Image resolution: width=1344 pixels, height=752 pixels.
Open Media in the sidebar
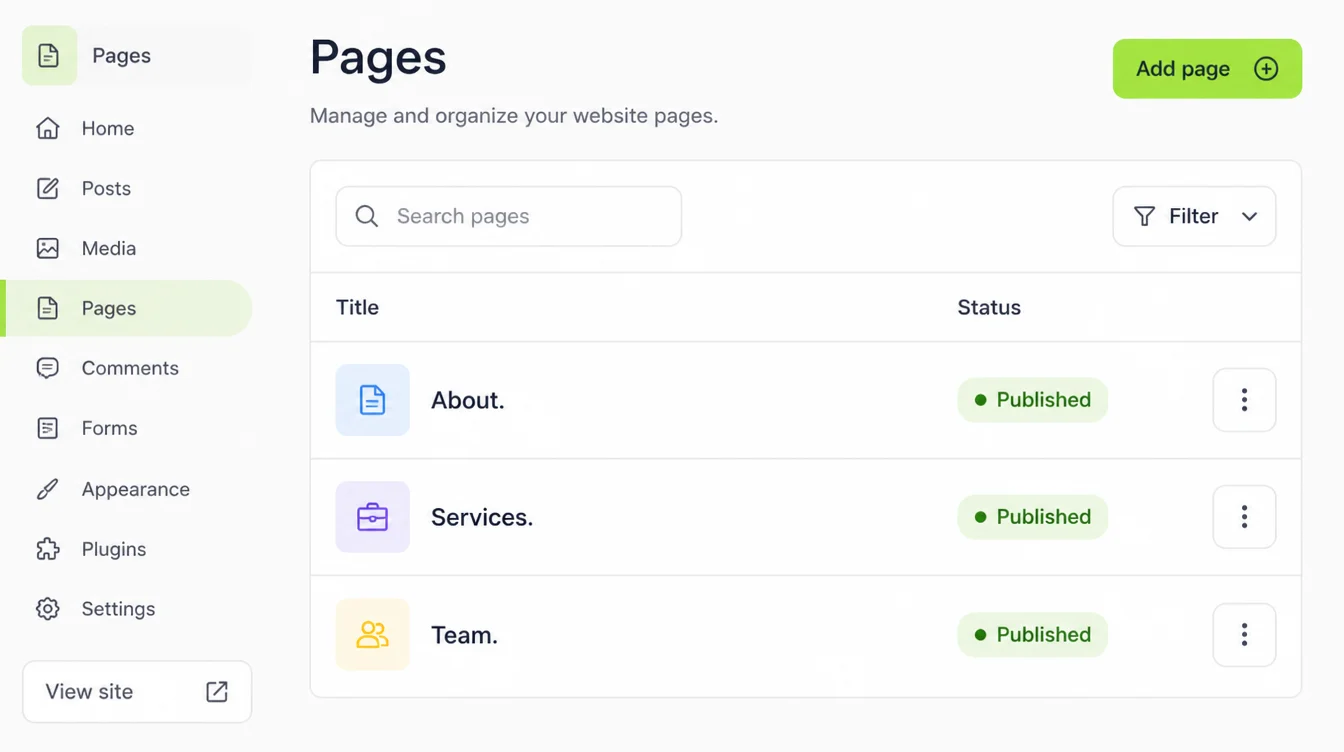[127, 248]
